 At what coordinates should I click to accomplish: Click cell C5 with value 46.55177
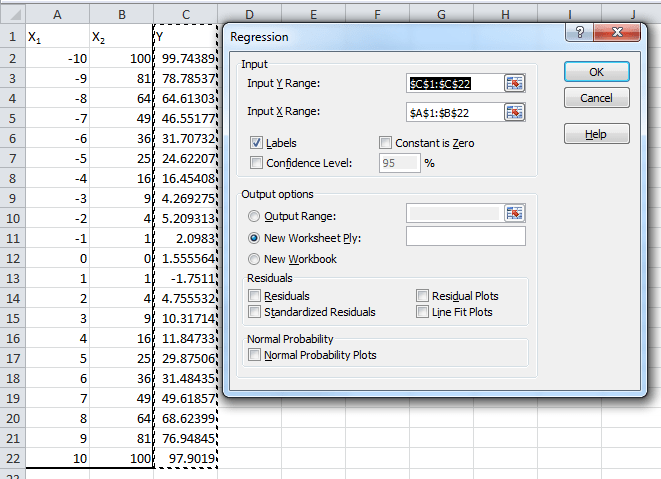pos(185,118)
